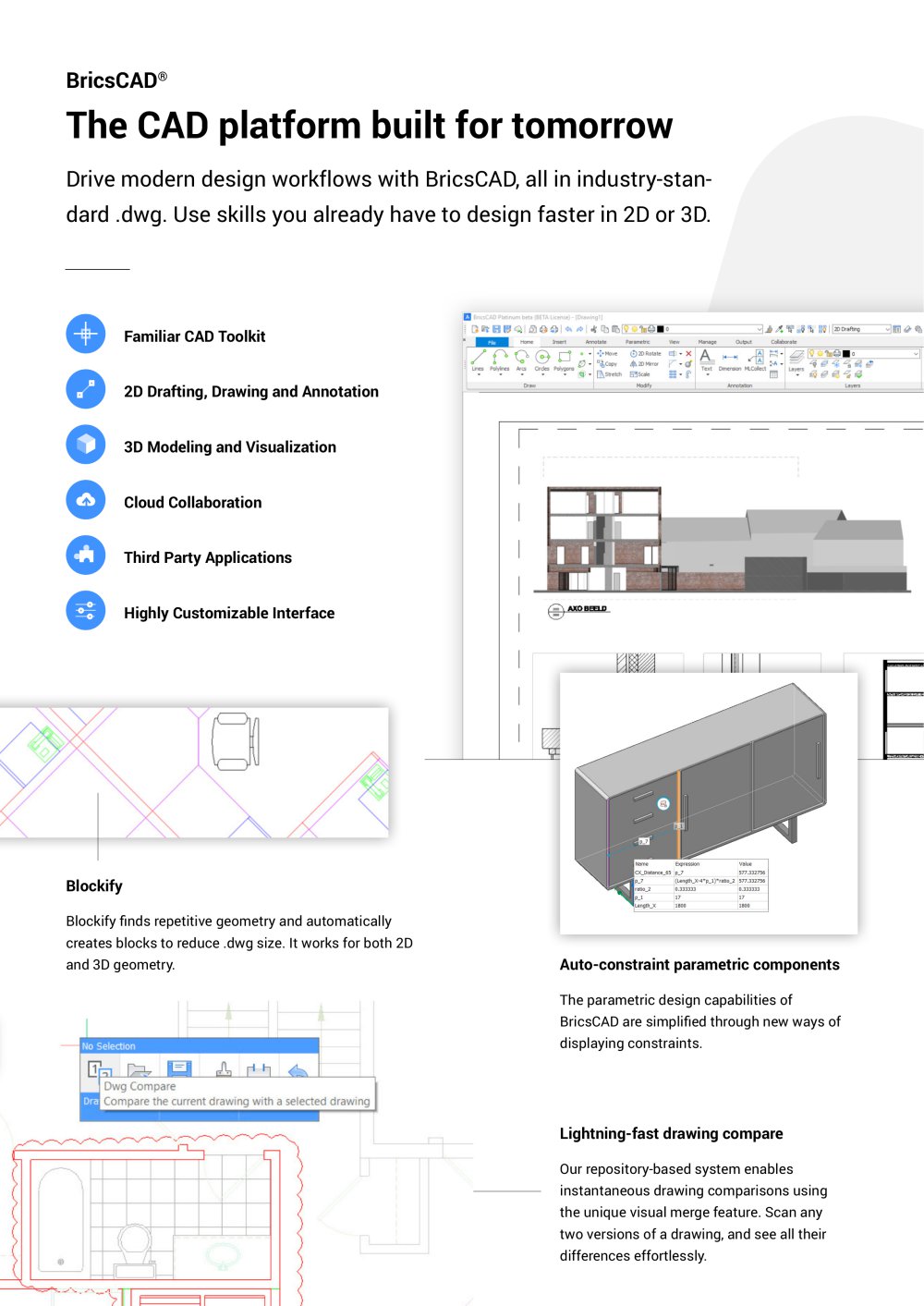
Task: Expand the dropdown arrow under Polylines
Action: click(x=500, y=374)
